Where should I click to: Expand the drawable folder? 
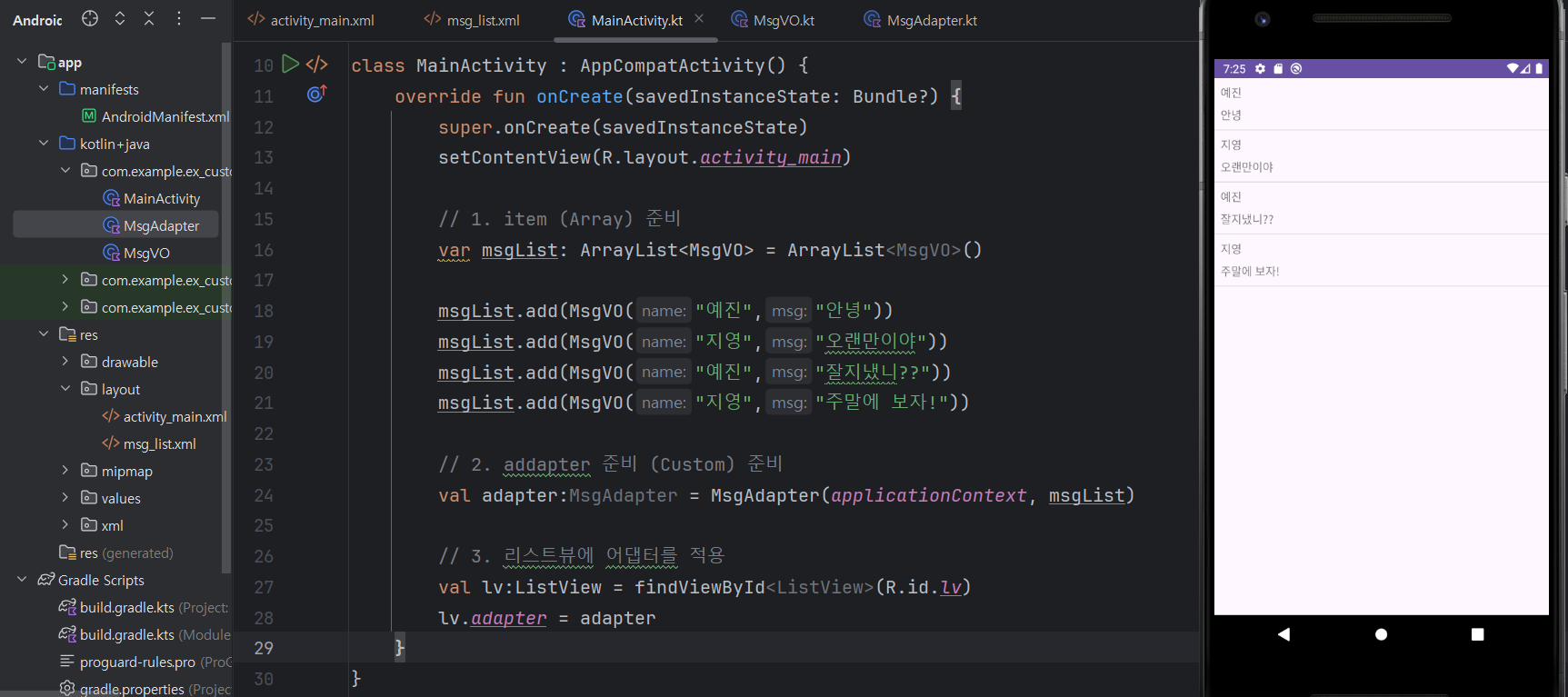point(65,361)
